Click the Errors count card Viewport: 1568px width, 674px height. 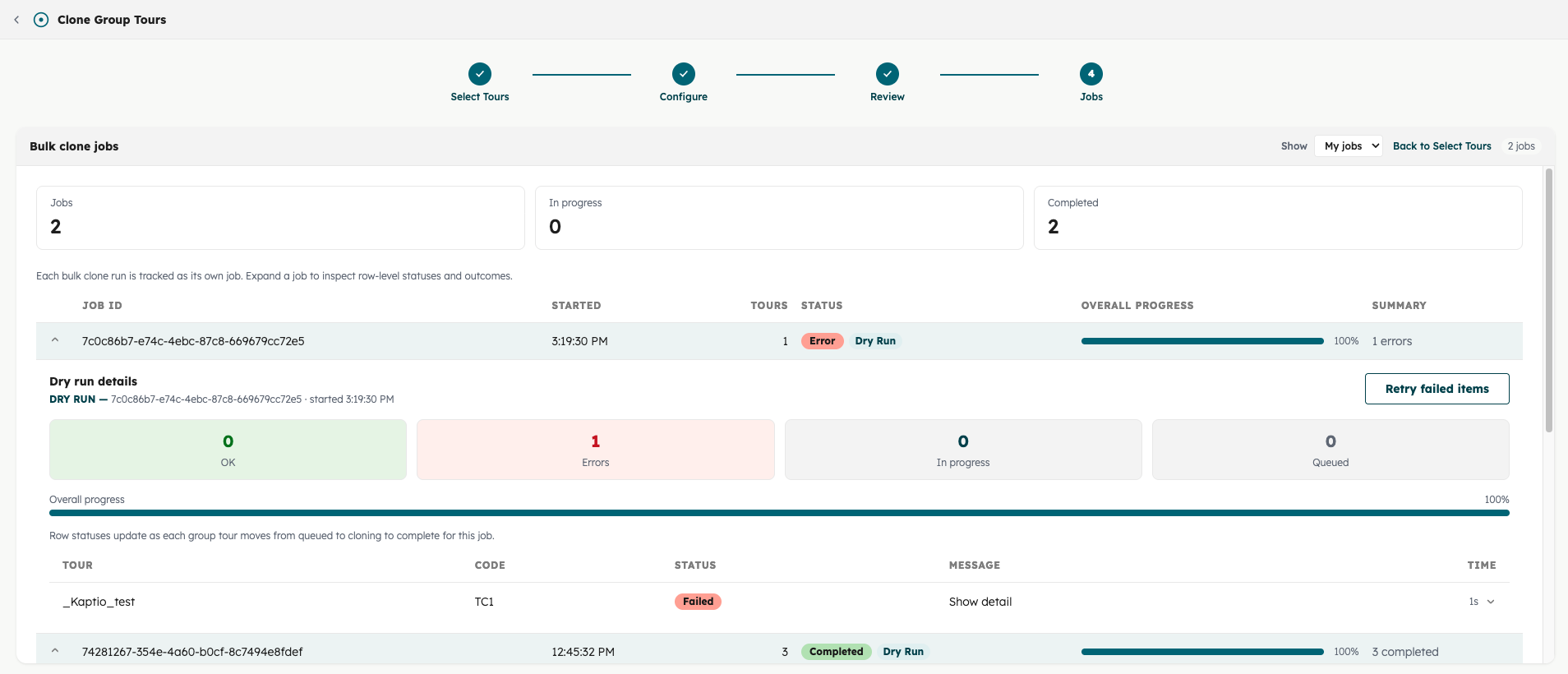[x=596, y=450]
